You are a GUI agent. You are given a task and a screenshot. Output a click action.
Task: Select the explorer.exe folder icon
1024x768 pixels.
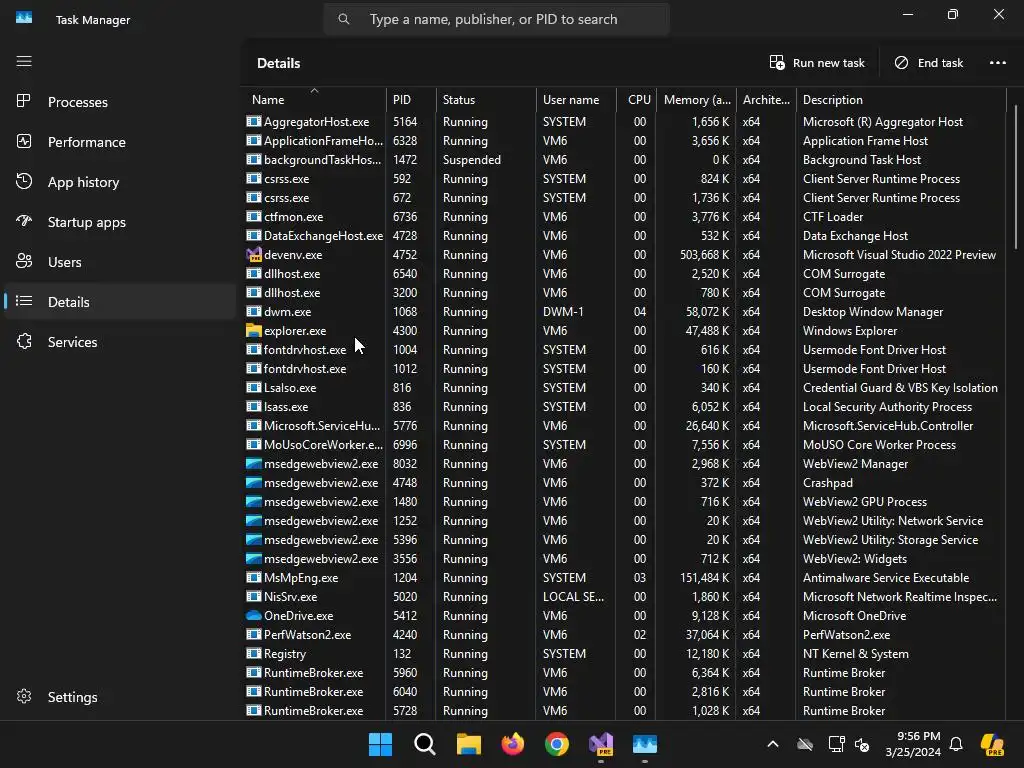[x=253, y=330]
